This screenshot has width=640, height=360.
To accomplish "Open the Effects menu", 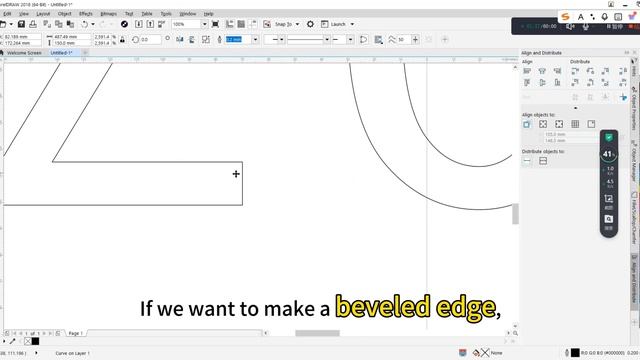I will (86, 14).
